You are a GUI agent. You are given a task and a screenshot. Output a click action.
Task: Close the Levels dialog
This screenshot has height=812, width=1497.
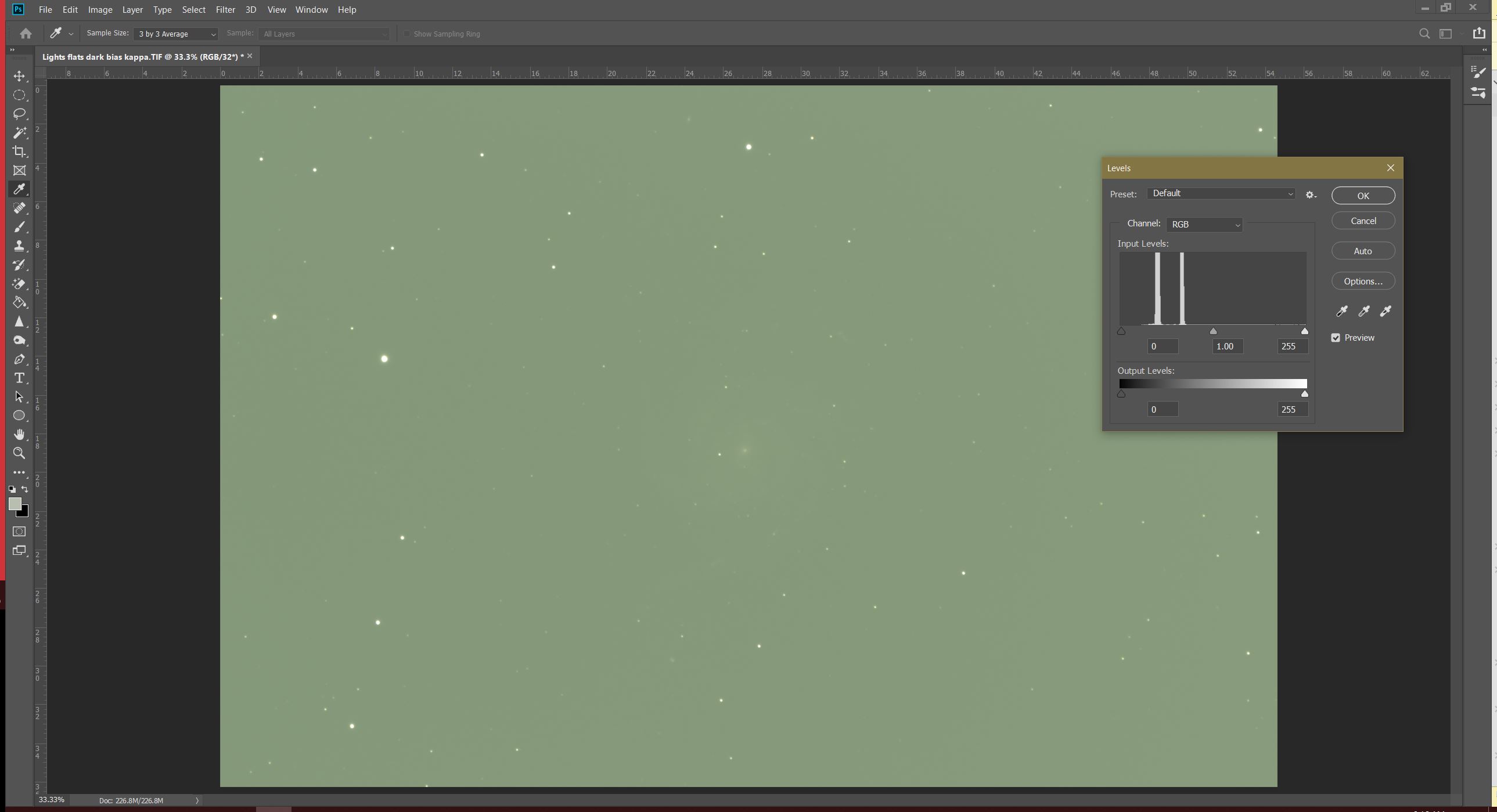click(1391, 168)
